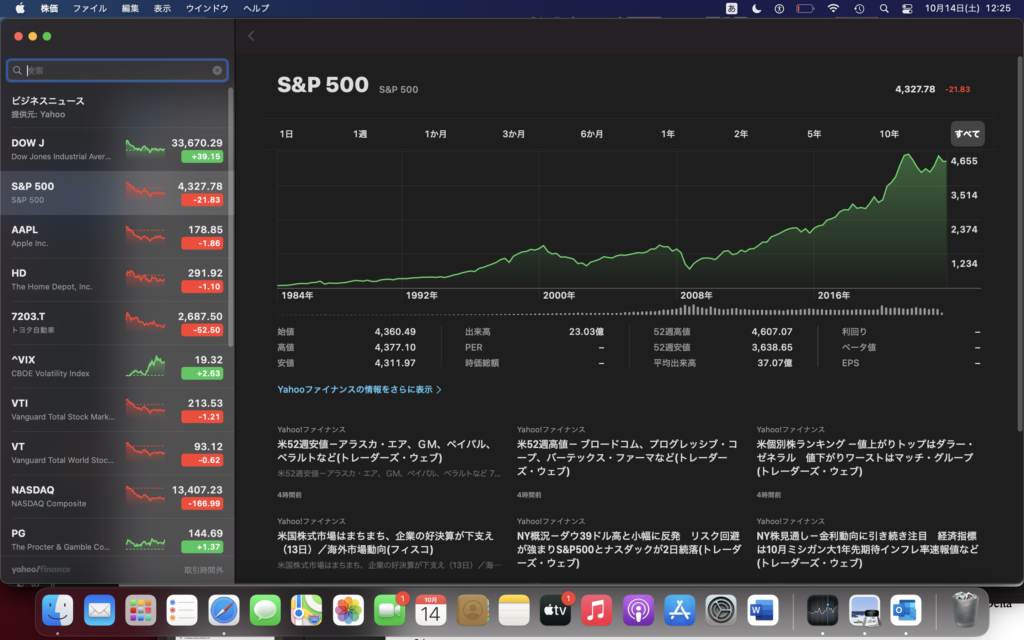
Task: Switch the chart range to 1年
Action: [x=668, y=134]
